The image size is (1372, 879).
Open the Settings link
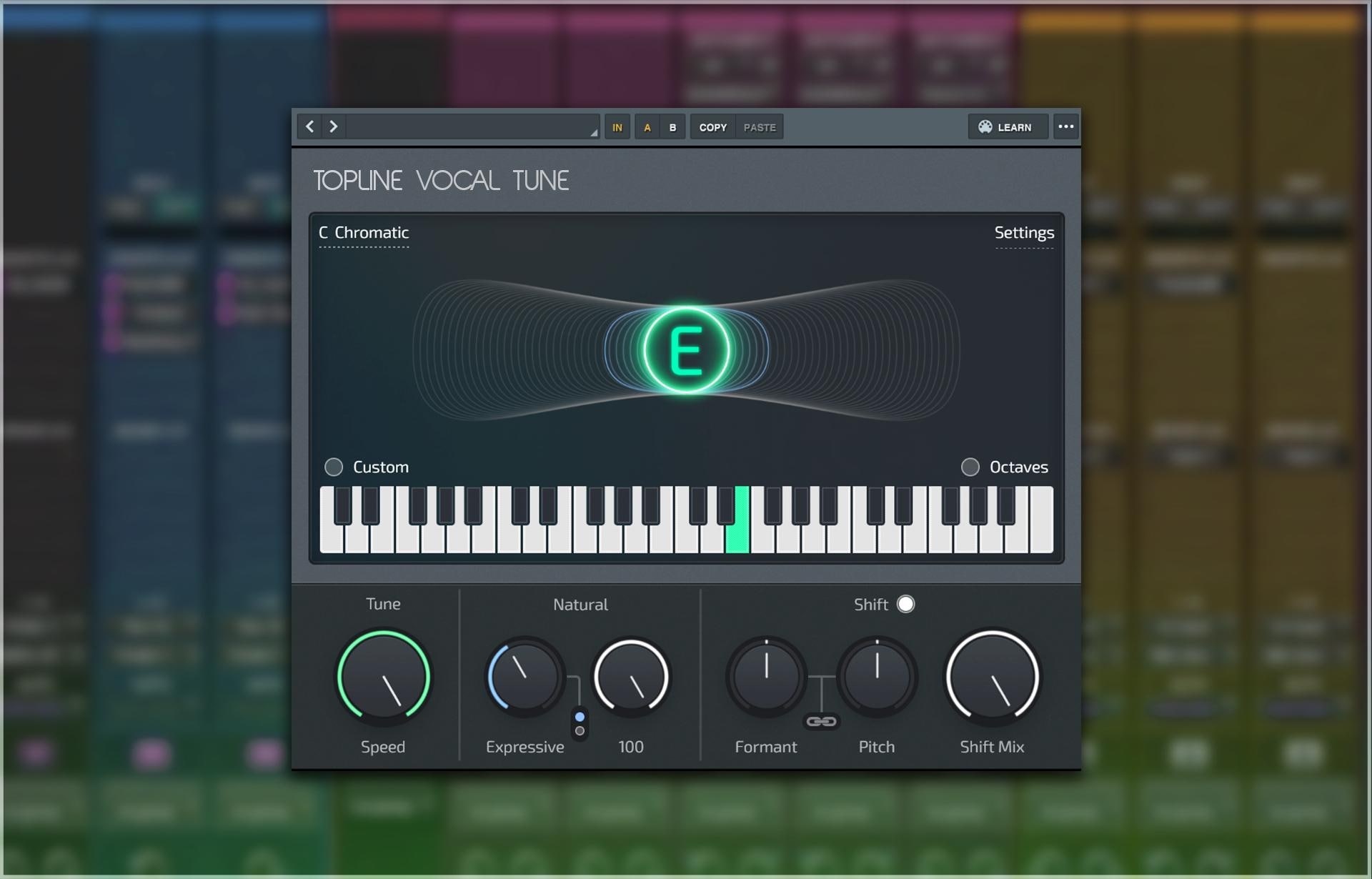pos(1024,233)
